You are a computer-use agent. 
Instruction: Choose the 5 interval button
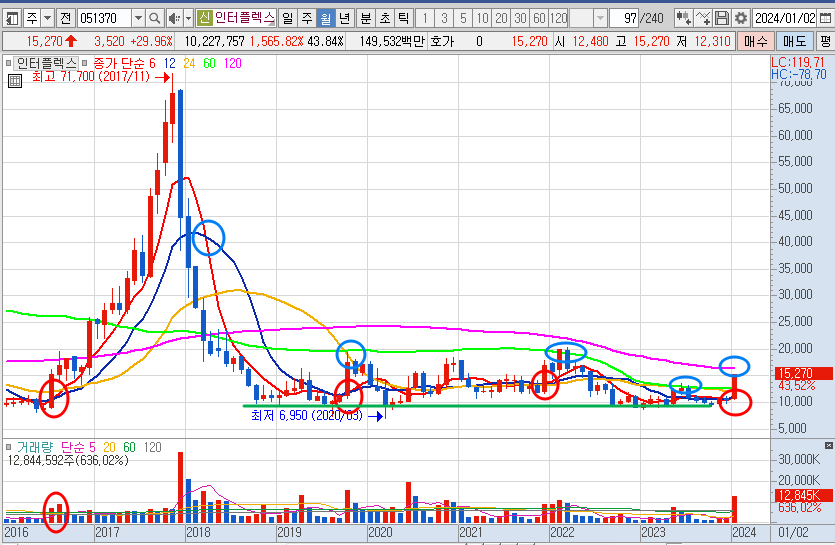click(463, 19)
